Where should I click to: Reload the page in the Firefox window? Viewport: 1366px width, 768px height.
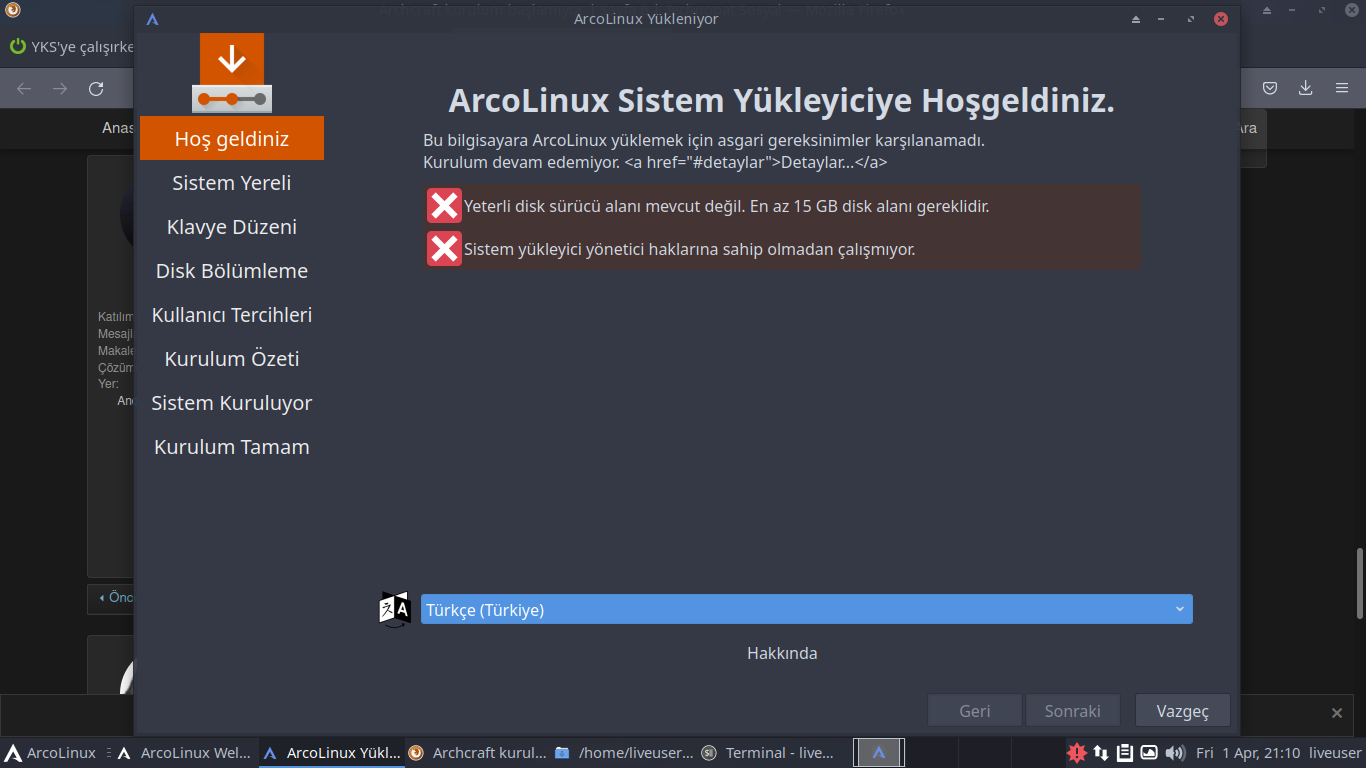click(96, 88)
